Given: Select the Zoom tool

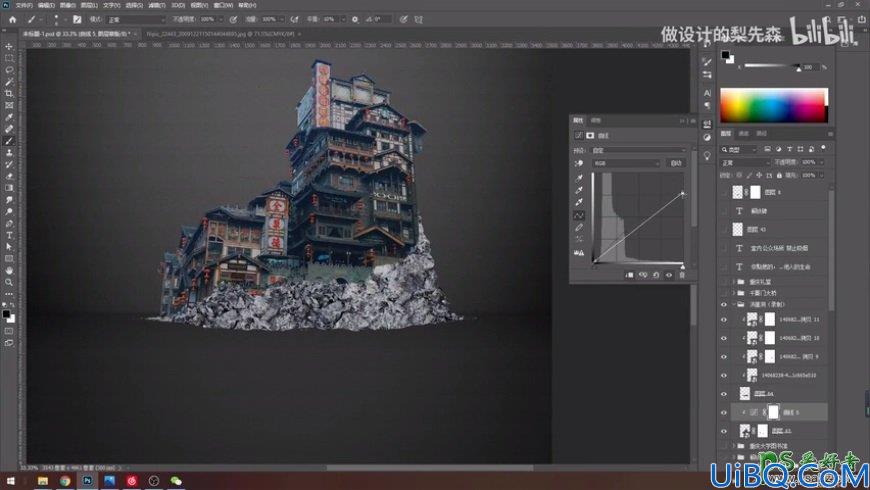Looking at the screenshot, I should [x=9, y=282].
